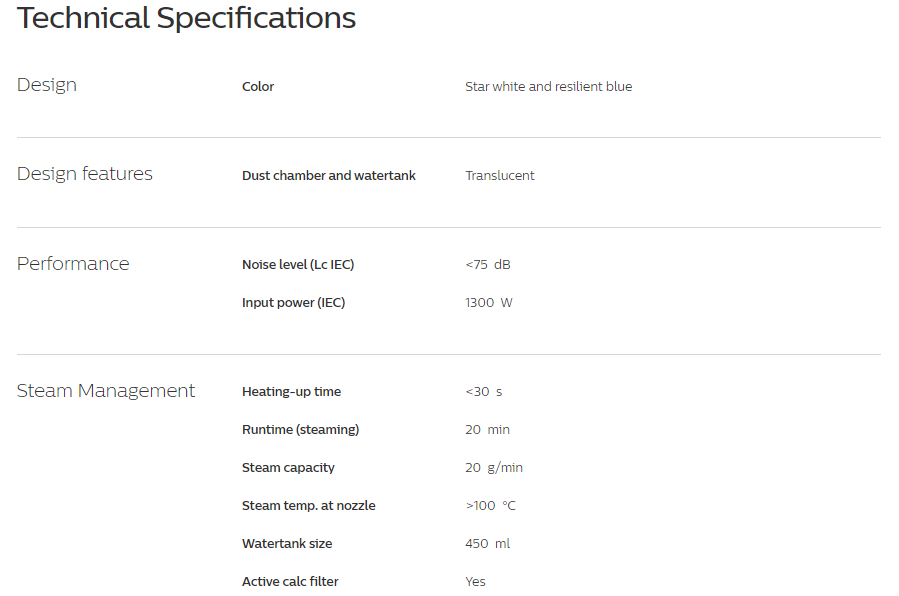Click the Translucent value text

pyautogui.click(x=499, y=175)
